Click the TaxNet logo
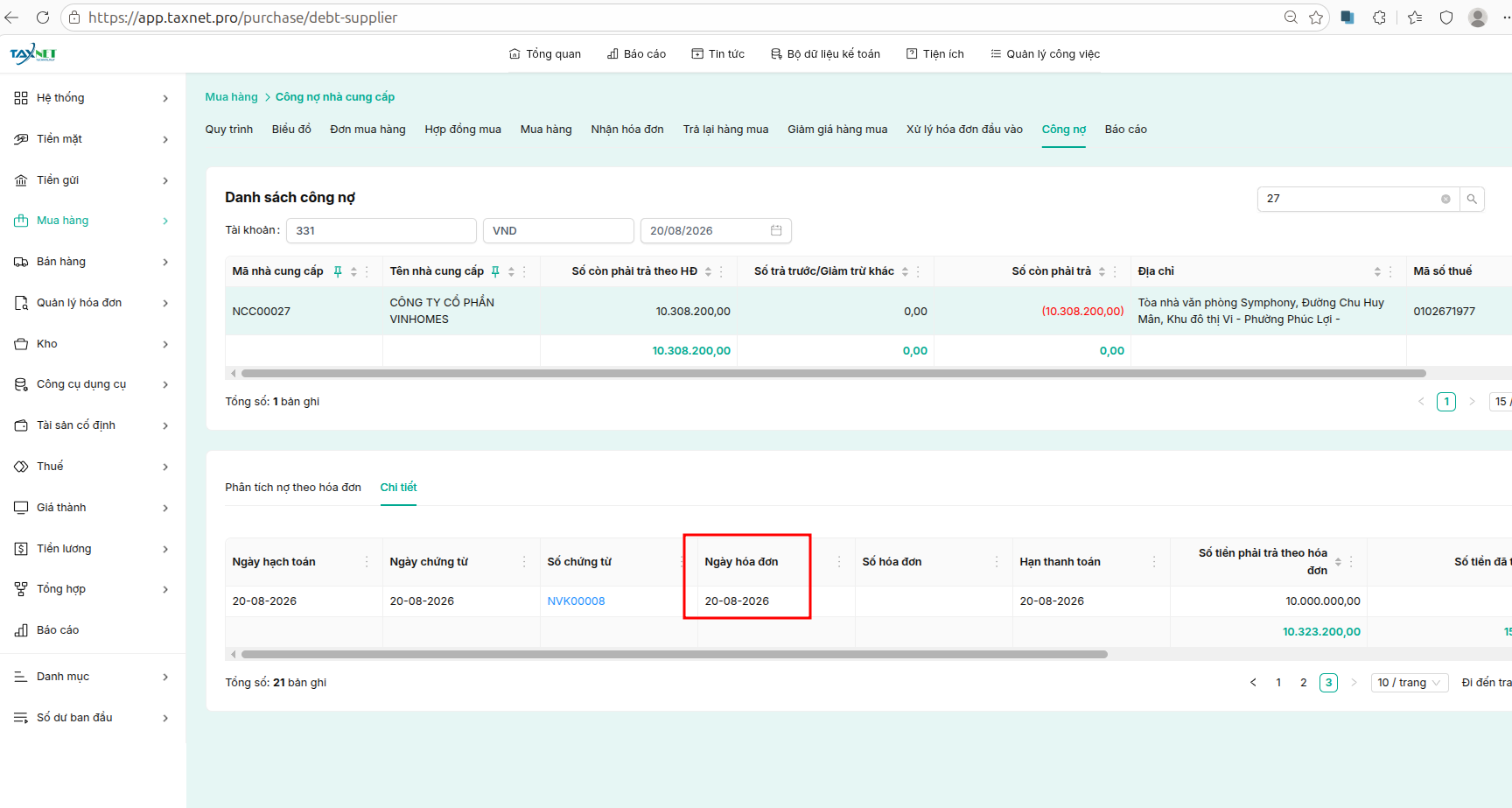Viewport: 1512px width, 808px height. coord(33,54)
